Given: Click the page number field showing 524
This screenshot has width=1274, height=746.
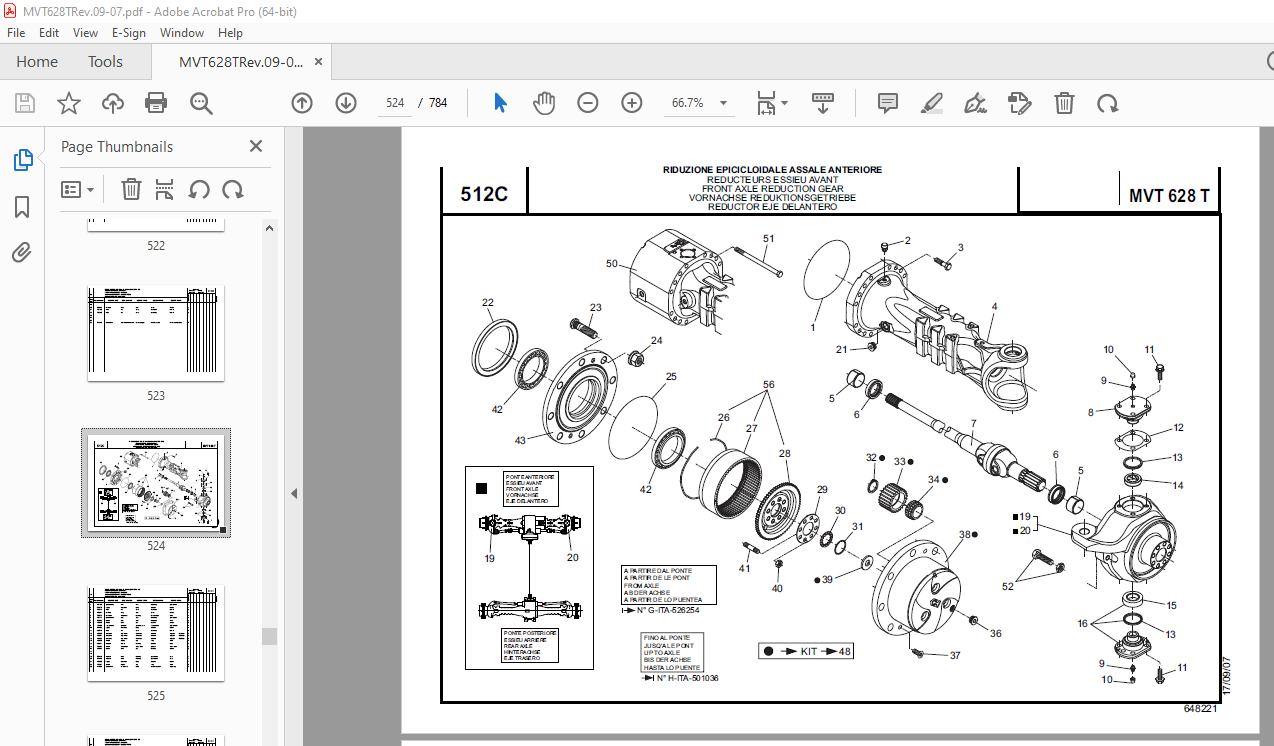Looking at the screenshot, I should (393, 103).
